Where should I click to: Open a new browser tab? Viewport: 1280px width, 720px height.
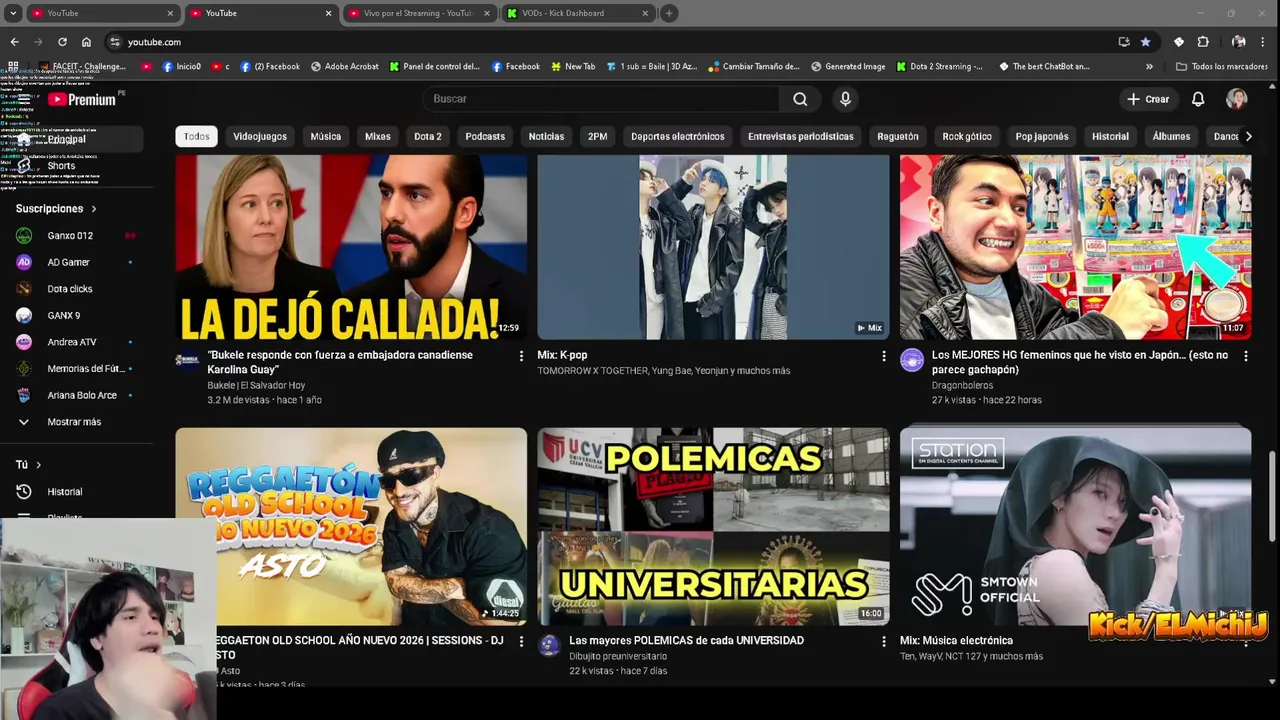click(669, 13)
